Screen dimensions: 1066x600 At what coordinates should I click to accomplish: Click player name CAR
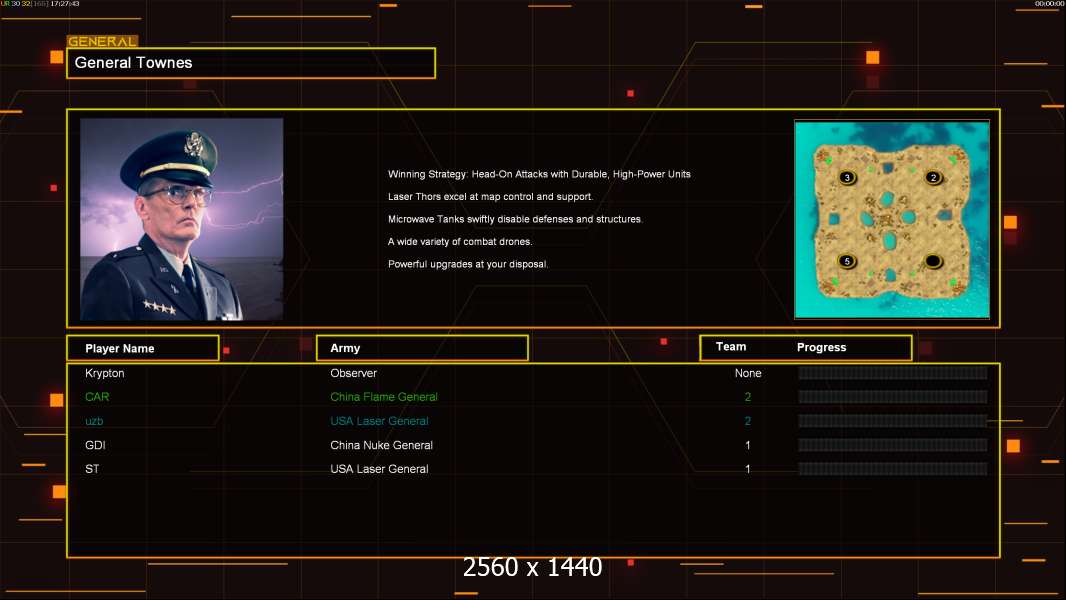click(97, 397)
